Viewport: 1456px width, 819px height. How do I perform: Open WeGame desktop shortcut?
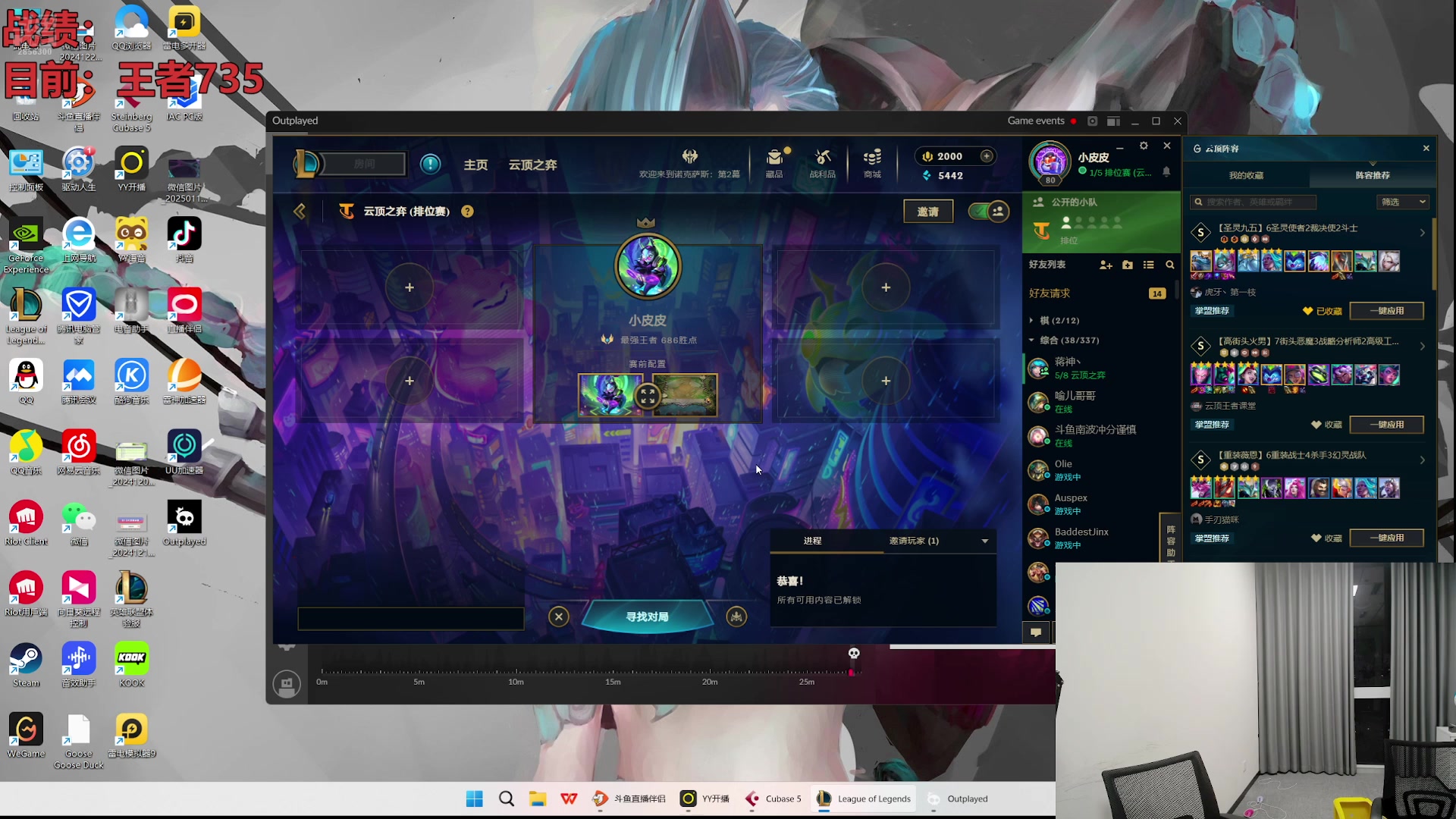(x=26, y=736)
